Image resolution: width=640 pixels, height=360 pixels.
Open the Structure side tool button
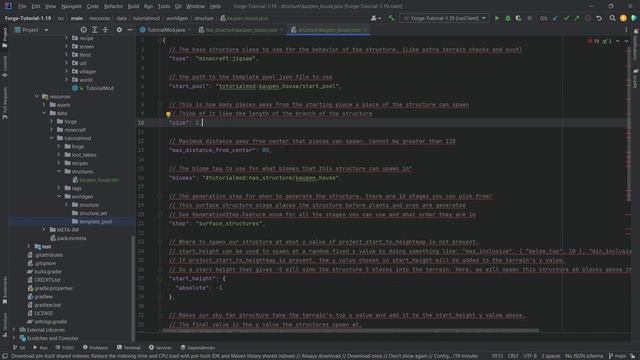(4, 325)
